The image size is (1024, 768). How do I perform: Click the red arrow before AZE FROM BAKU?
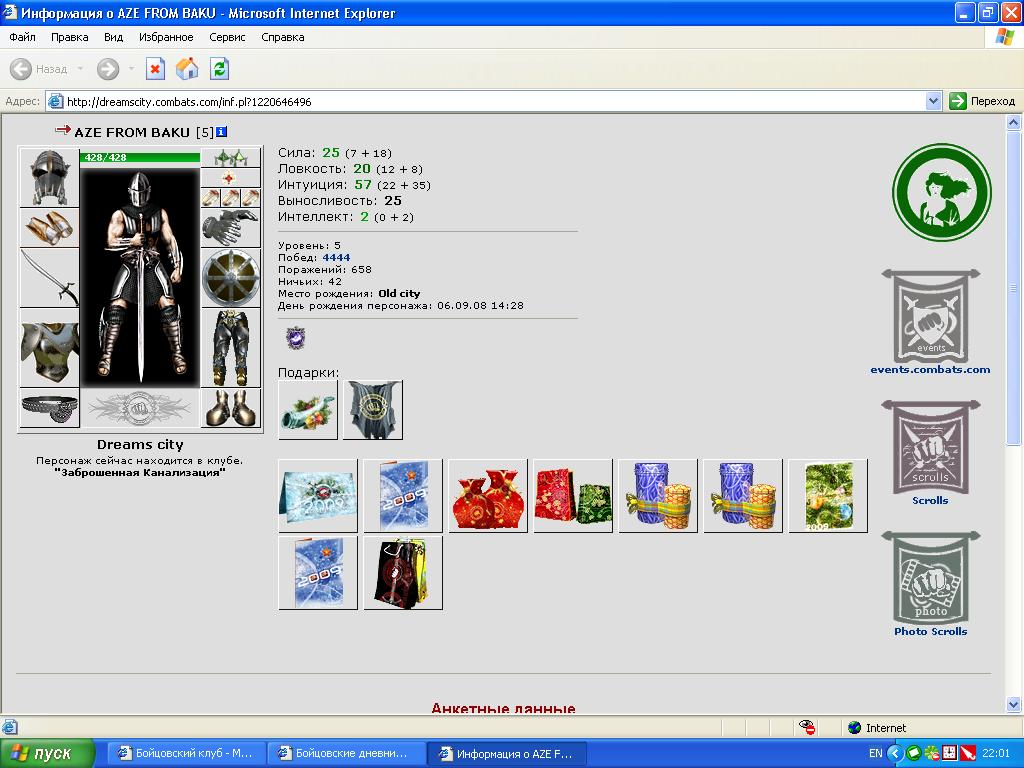coord(63,130)
